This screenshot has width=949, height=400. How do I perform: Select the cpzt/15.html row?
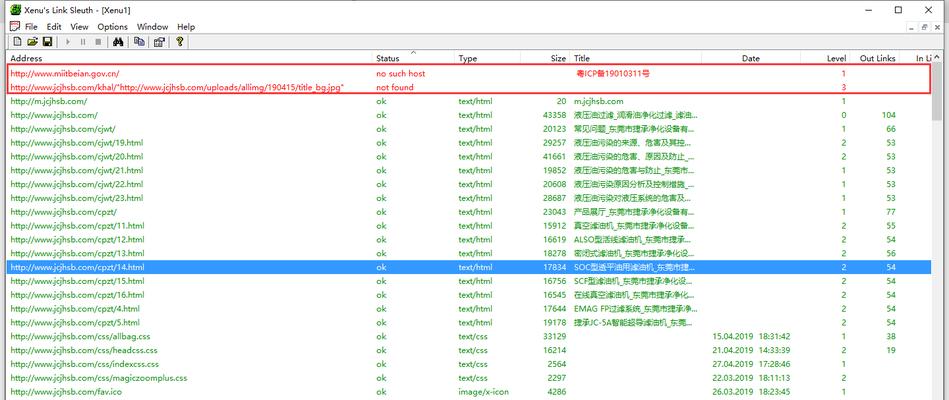(x=469, y=281)
